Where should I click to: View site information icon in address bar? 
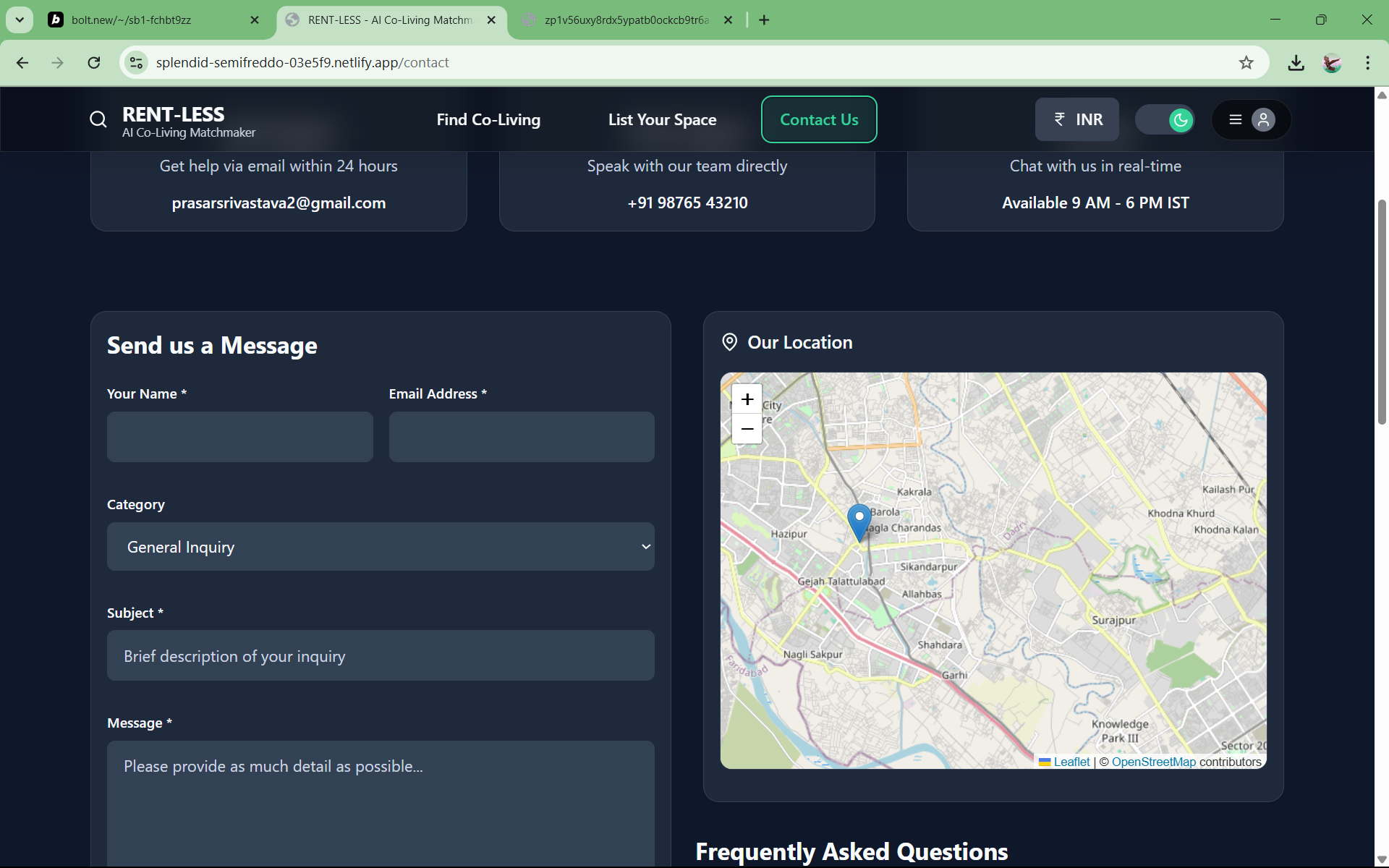(136, 63)
